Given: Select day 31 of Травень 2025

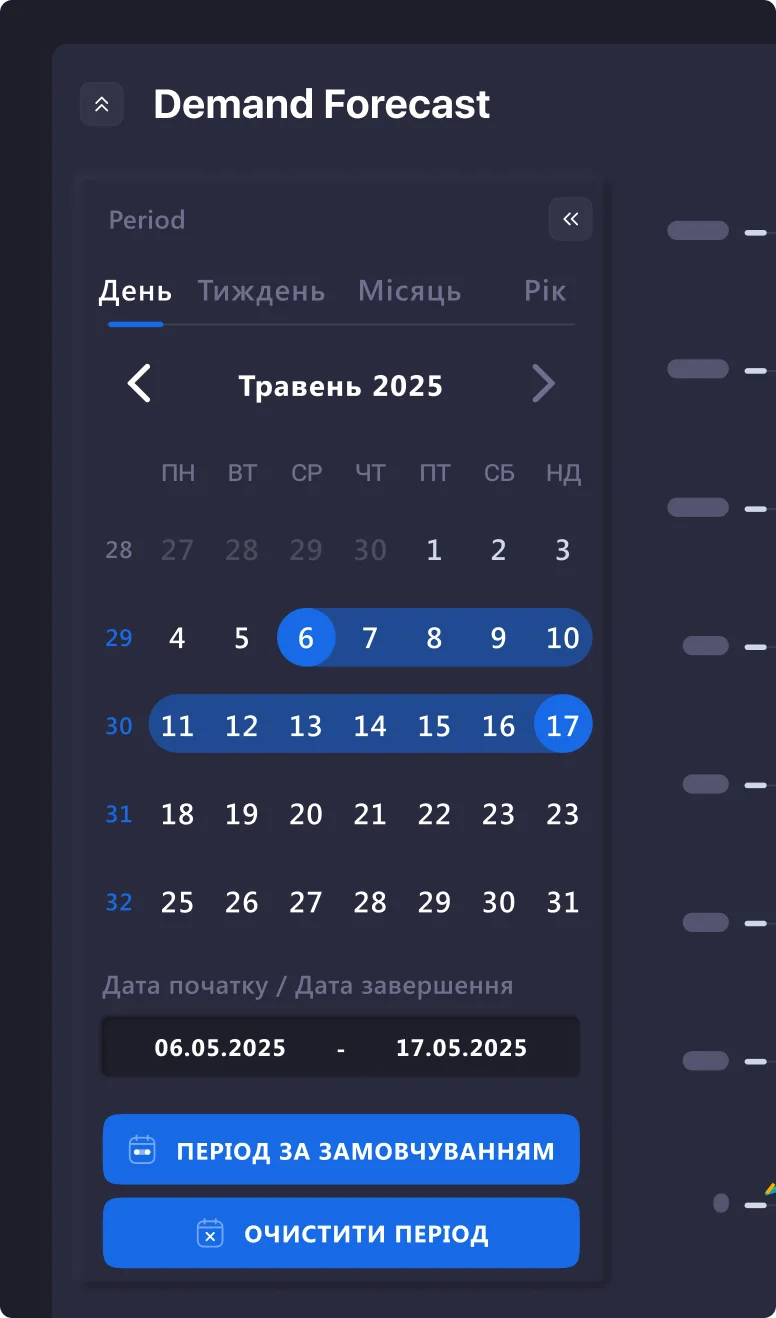Looking at the screenshot, I should 563,902.
